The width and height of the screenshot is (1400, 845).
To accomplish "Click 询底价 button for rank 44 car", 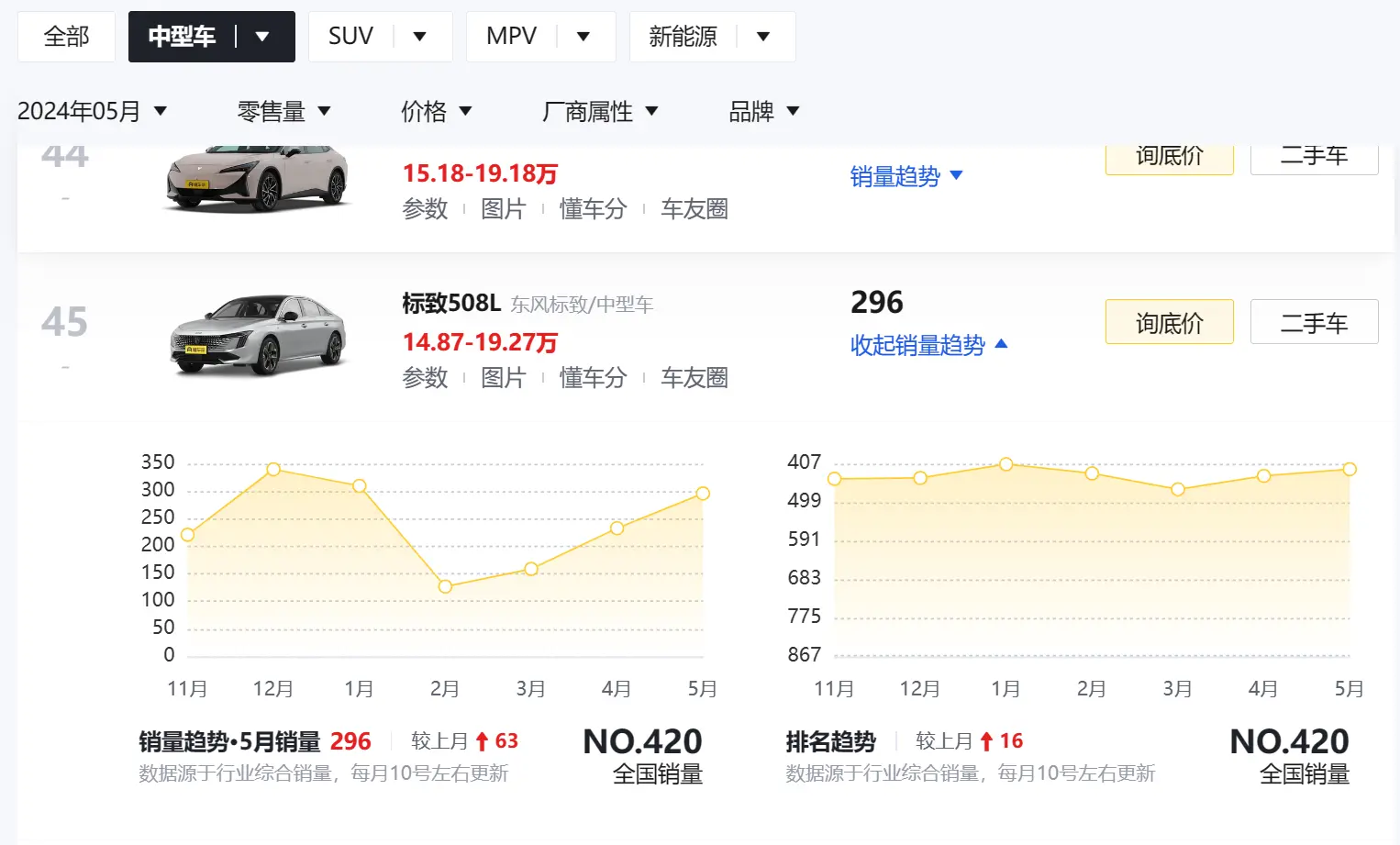I will (1169, 158).
